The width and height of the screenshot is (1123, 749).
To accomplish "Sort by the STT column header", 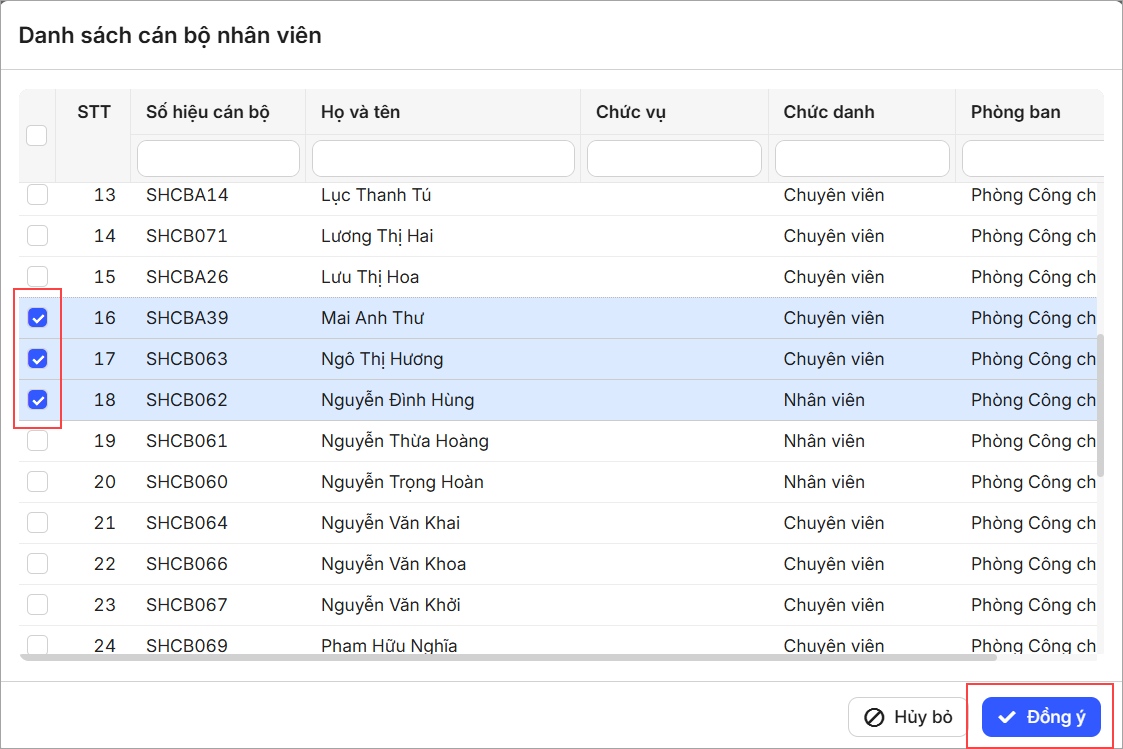I will [x=93, y=112].
